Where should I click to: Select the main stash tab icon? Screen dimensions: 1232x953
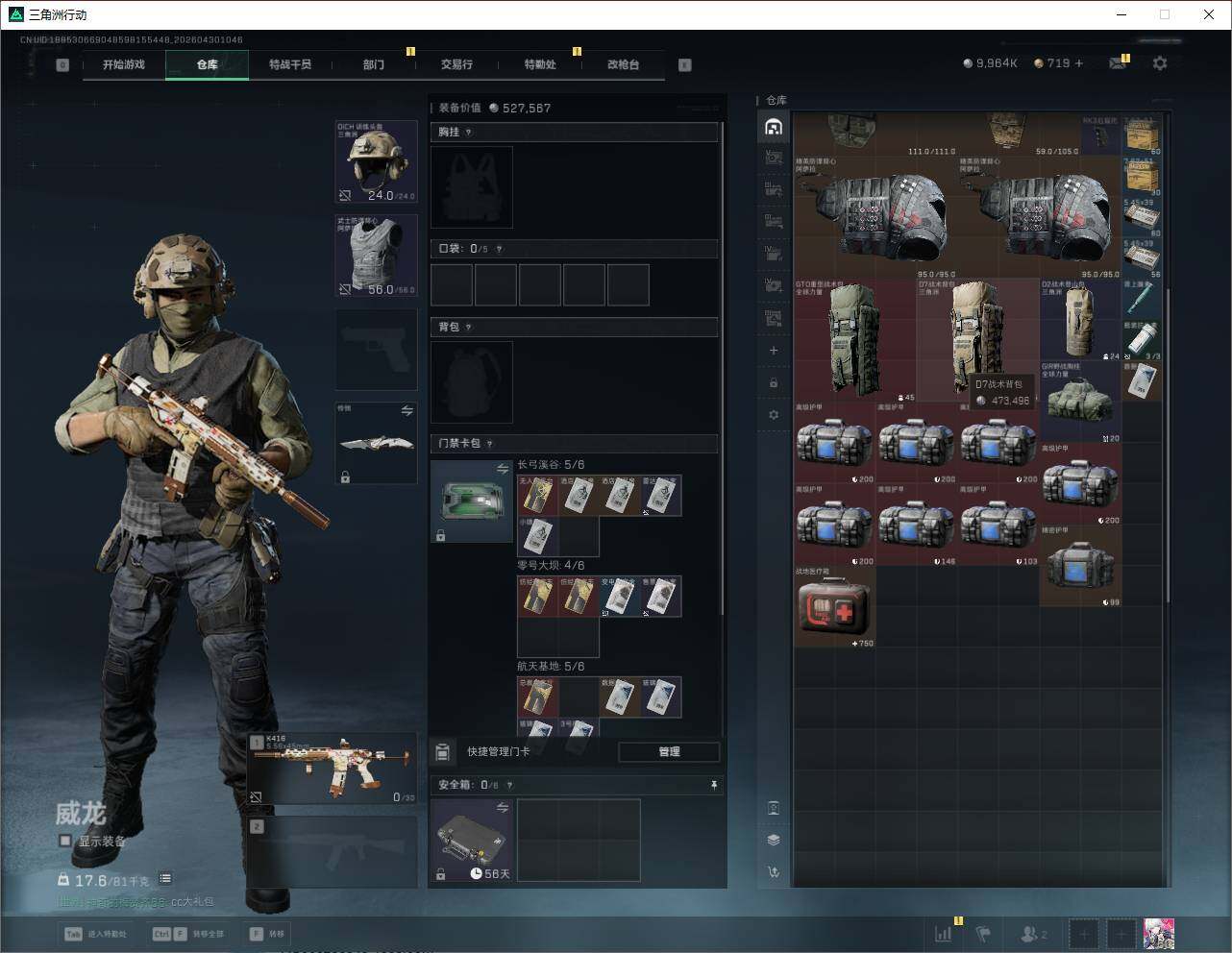tap(774, 127)
